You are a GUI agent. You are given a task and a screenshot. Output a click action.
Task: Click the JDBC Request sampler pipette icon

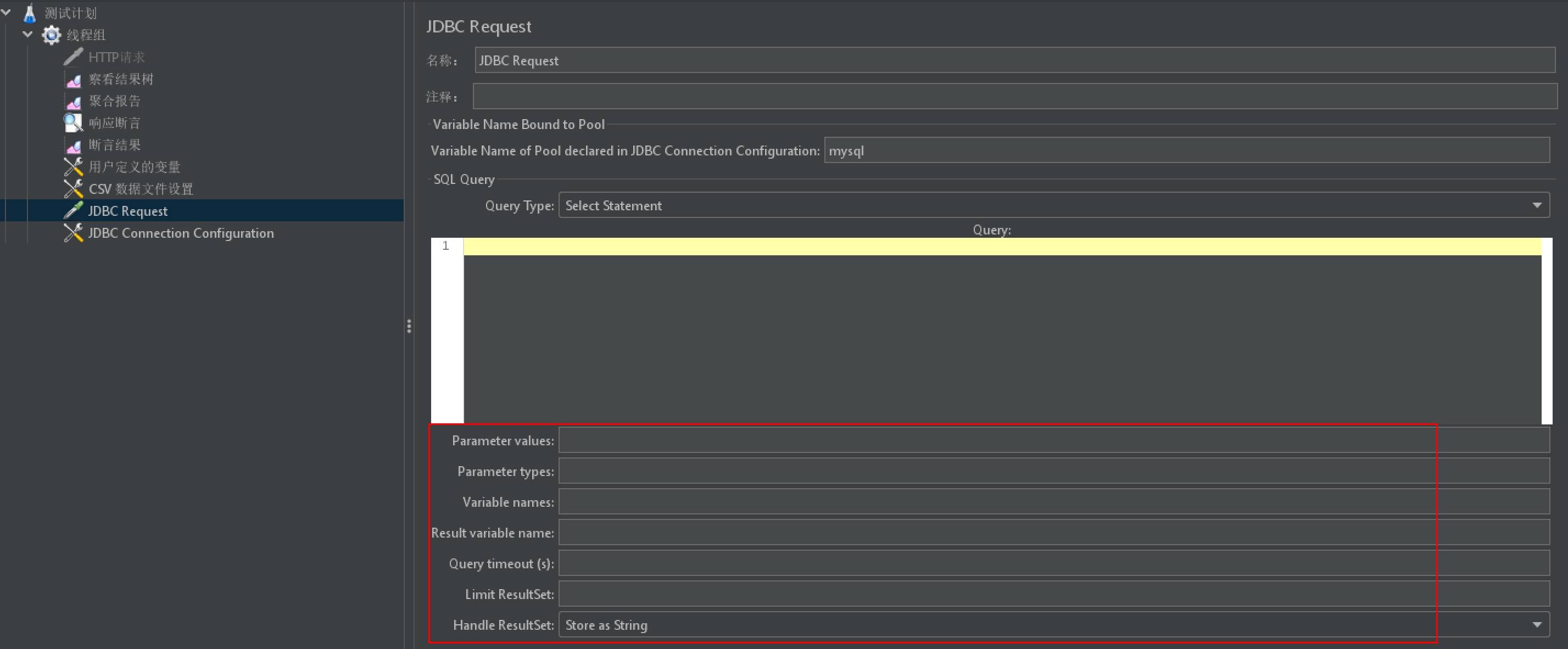[x=73, y=211]
